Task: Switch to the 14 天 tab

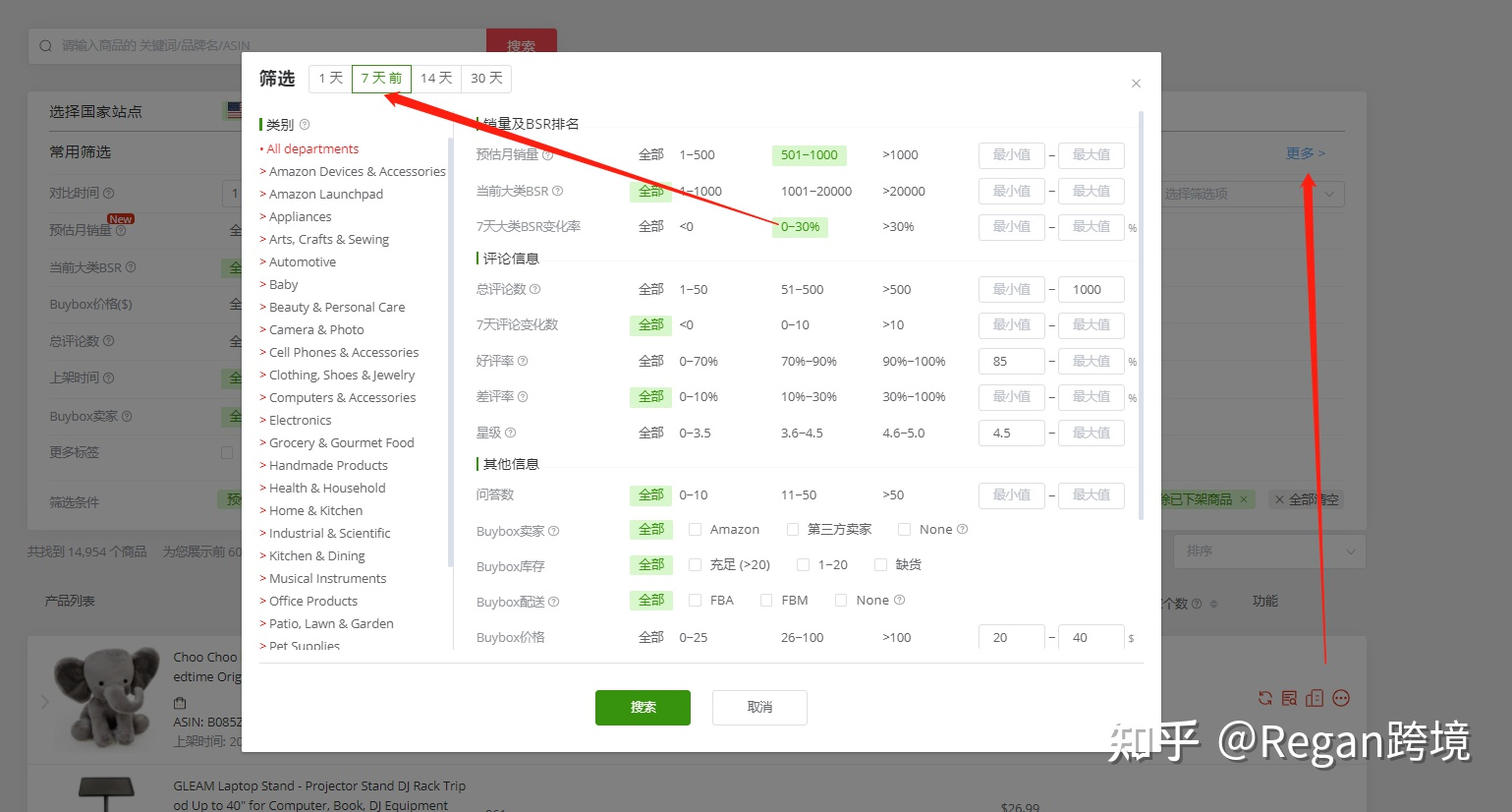Action: 435,78
